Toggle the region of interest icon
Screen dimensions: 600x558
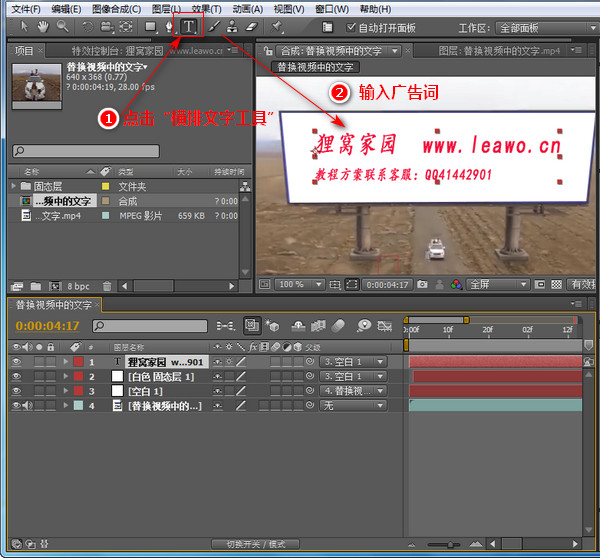(540, 284)
